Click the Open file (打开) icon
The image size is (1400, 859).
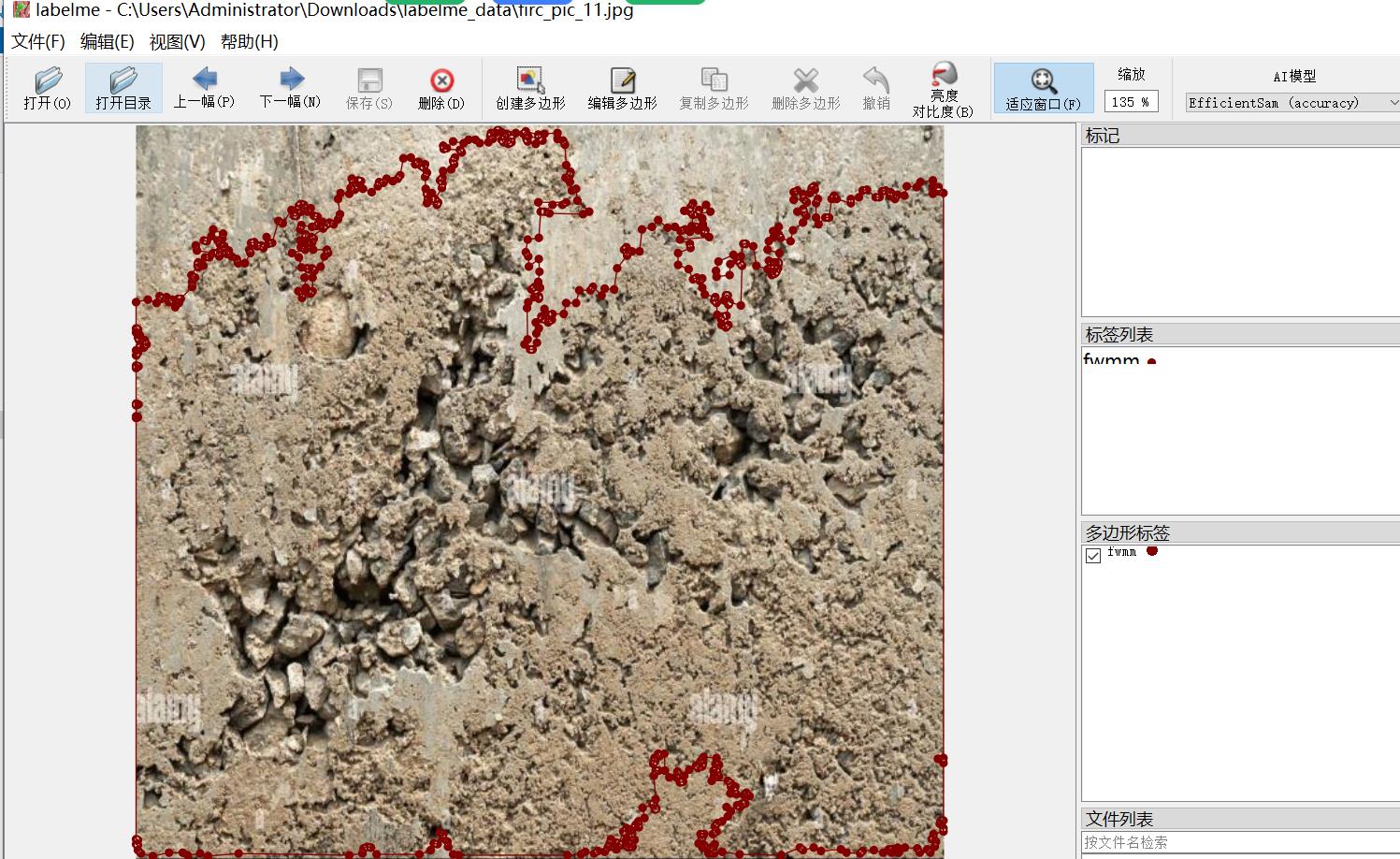[x=47, y=89]
